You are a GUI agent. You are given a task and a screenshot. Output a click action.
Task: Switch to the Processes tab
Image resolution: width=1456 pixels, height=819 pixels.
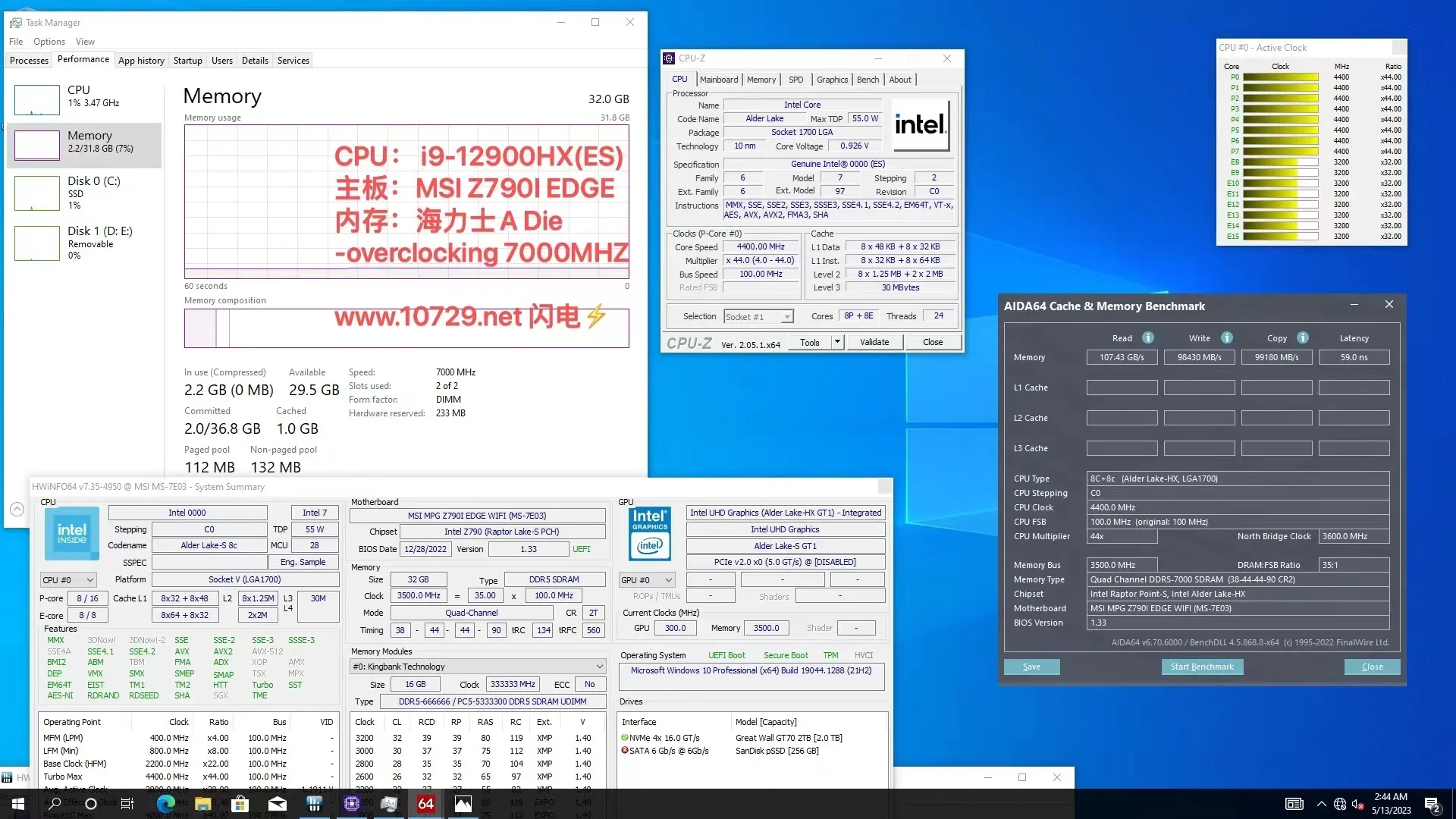(x=29, y=61)
